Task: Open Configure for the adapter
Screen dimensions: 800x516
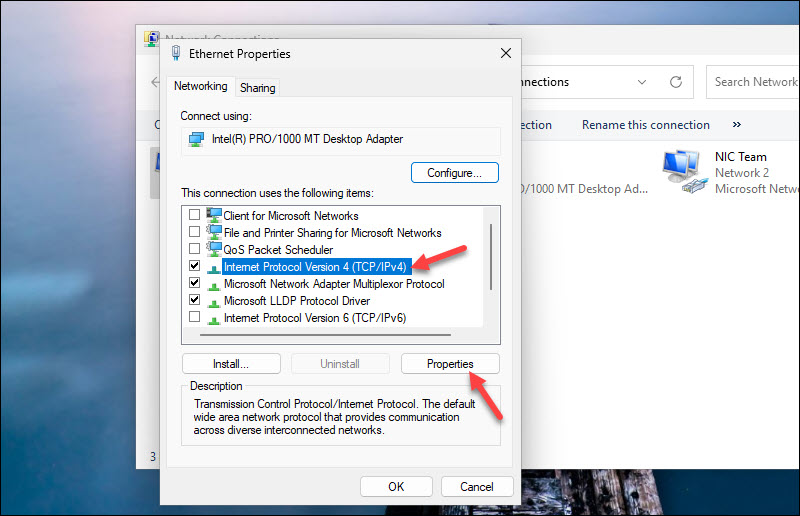Action: pyautogui.click(x=455, y=173)
